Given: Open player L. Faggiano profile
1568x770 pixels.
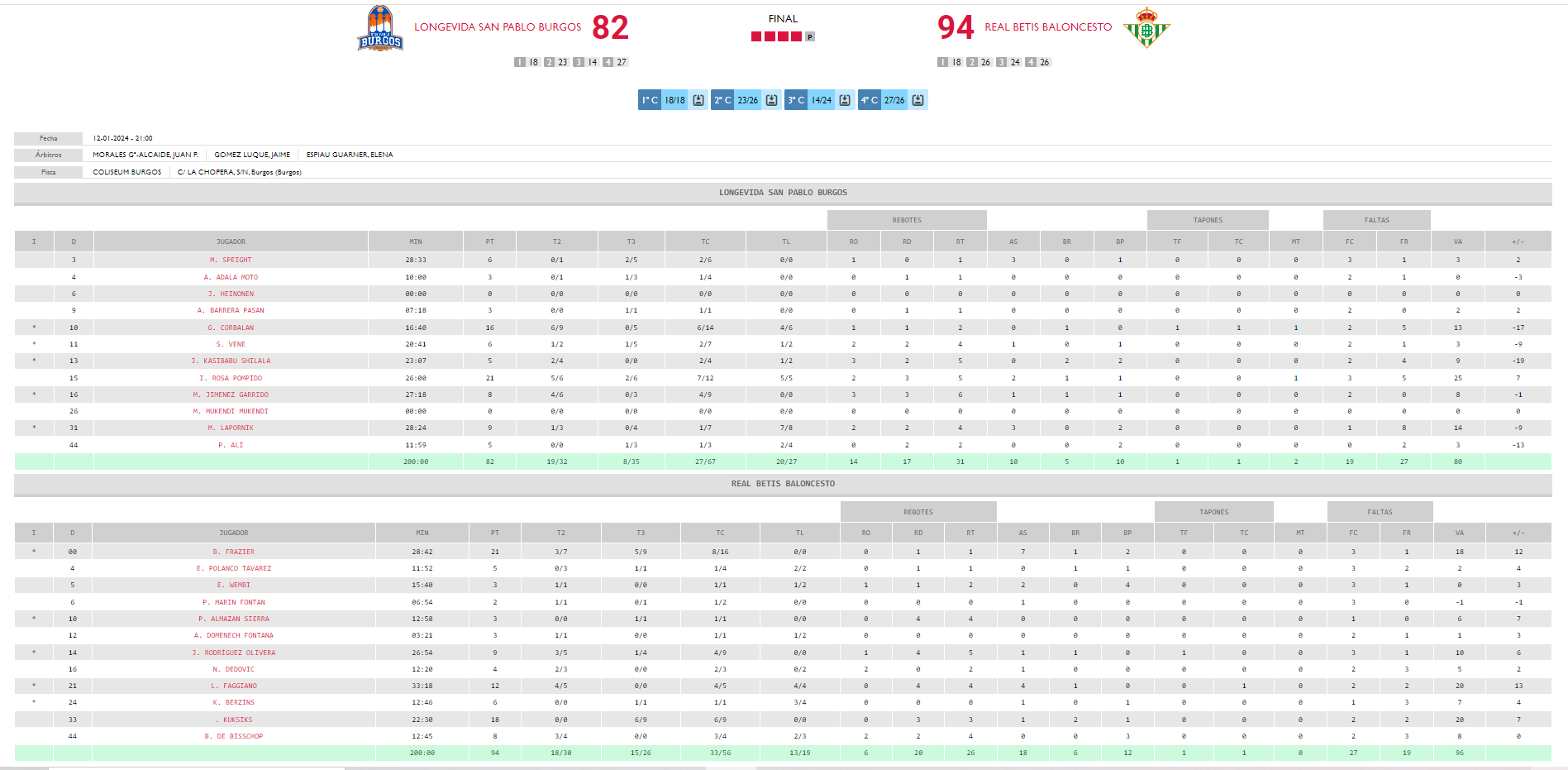Looking at the screenshot, I should pyautogui.click(x=234, y=686).
